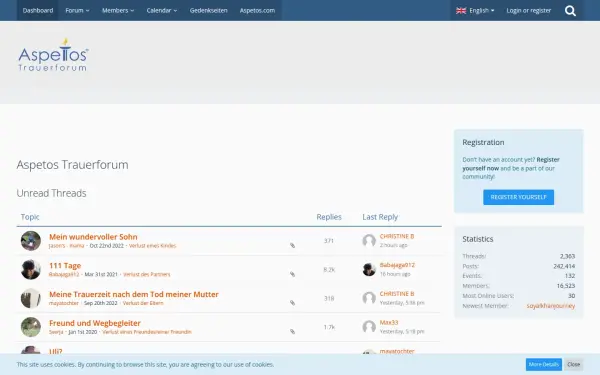
Task: Open CHRISTINE B name on Mein wundervoller Sohn row
Action: click(397, 236)
